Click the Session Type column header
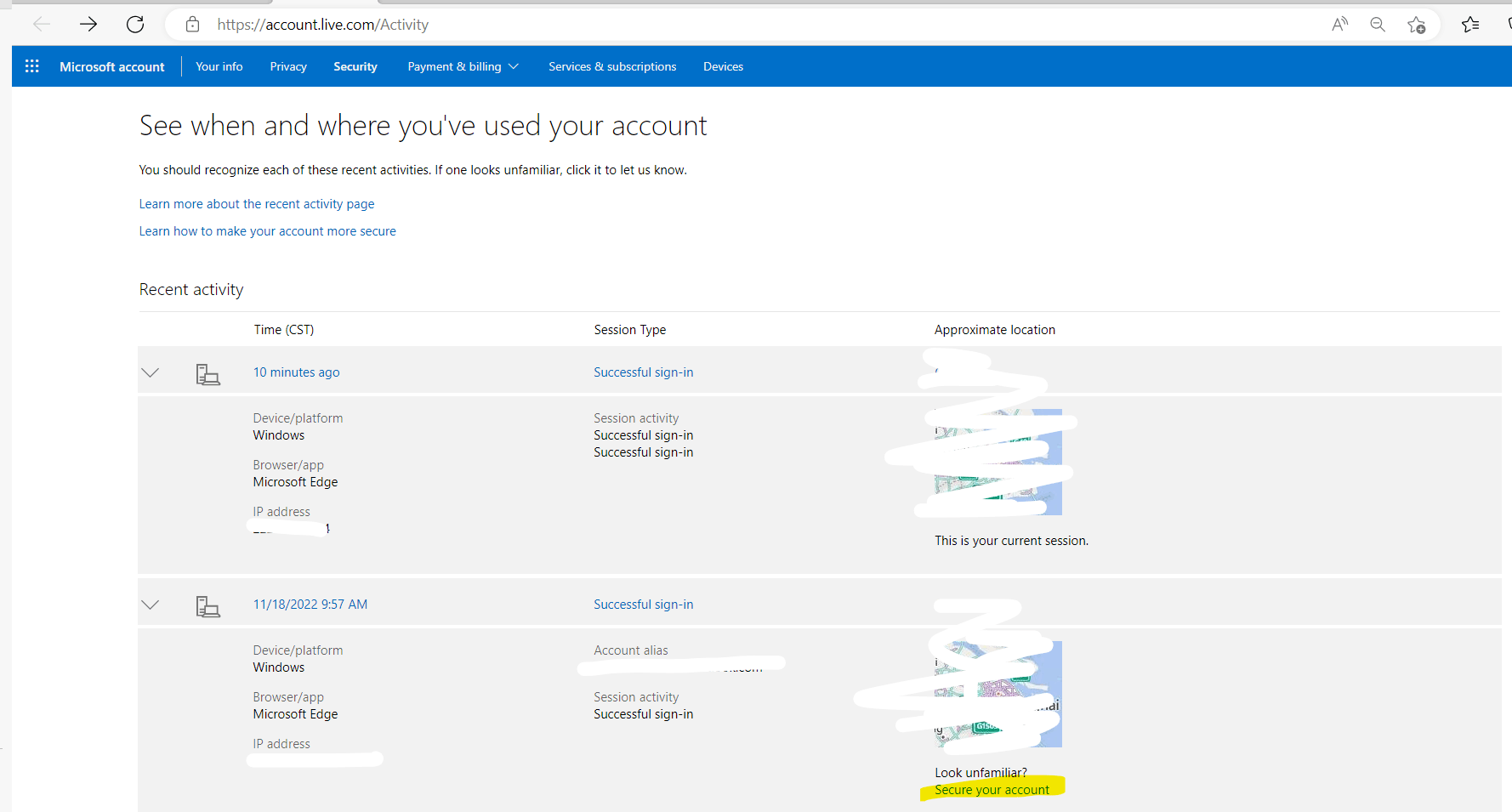 630,330
